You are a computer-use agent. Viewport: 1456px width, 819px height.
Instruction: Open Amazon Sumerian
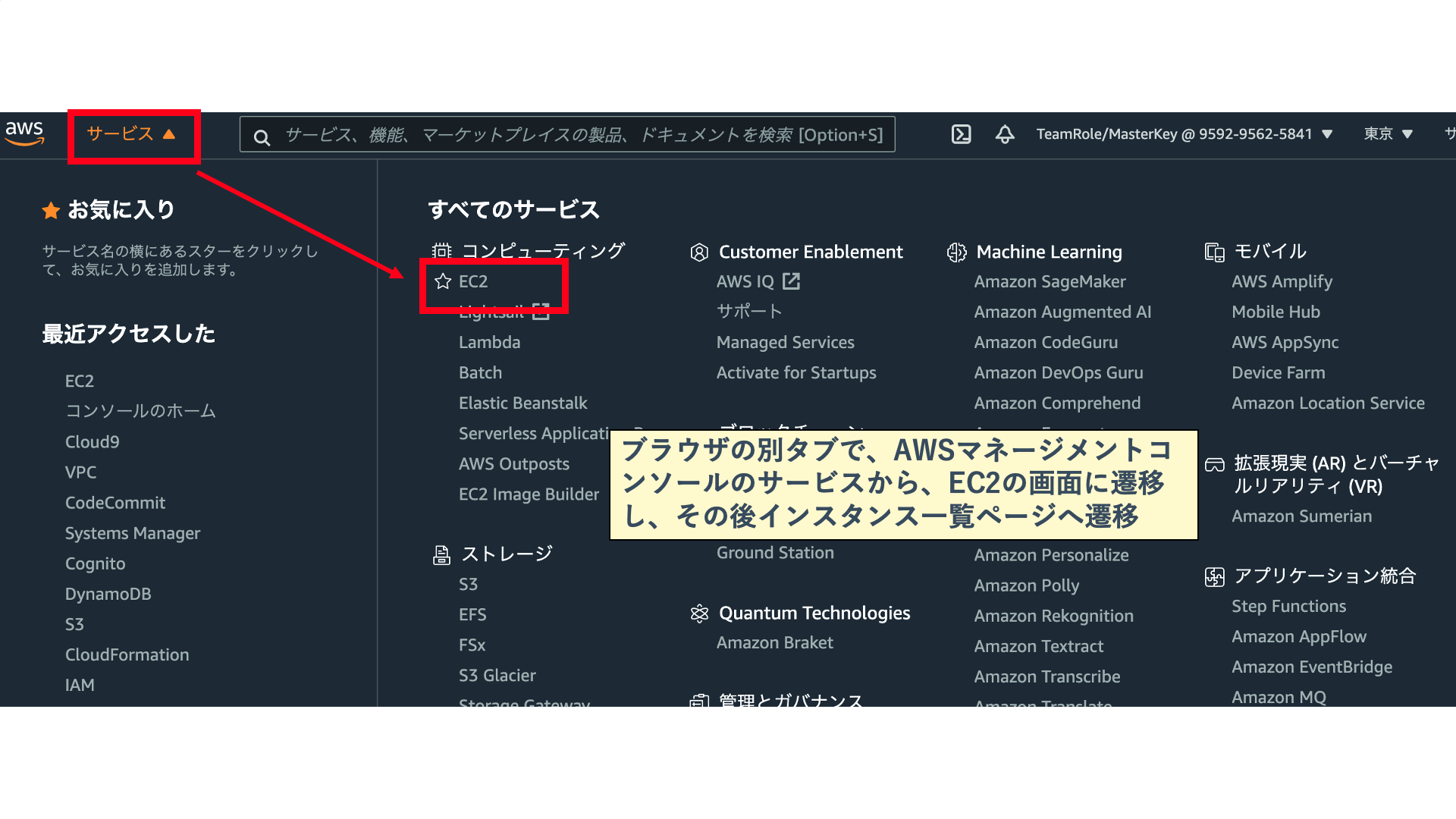pyautogui.click(x=1301, y=516)
